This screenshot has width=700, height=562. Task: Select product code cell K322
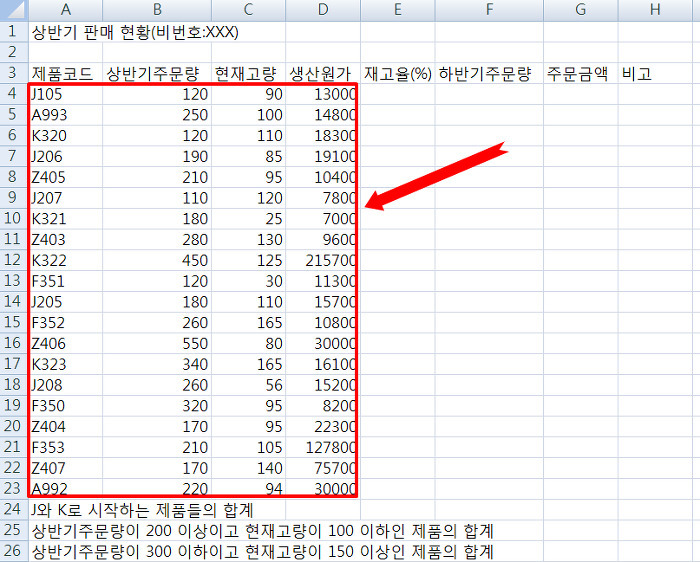pos(65,260)
